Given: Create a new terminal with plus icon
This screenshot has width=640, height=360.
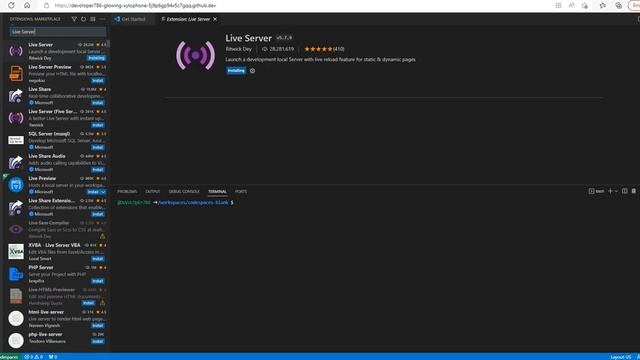Looking at the screenshot, I should (x=610, y=191).
